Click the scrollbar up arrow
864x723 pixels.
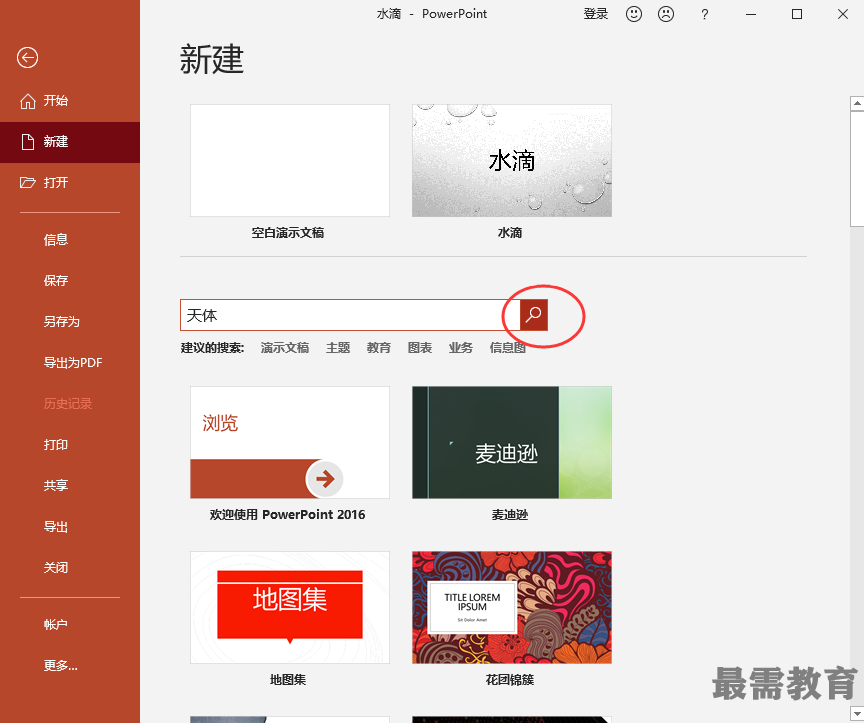click(x=857, y=103)
